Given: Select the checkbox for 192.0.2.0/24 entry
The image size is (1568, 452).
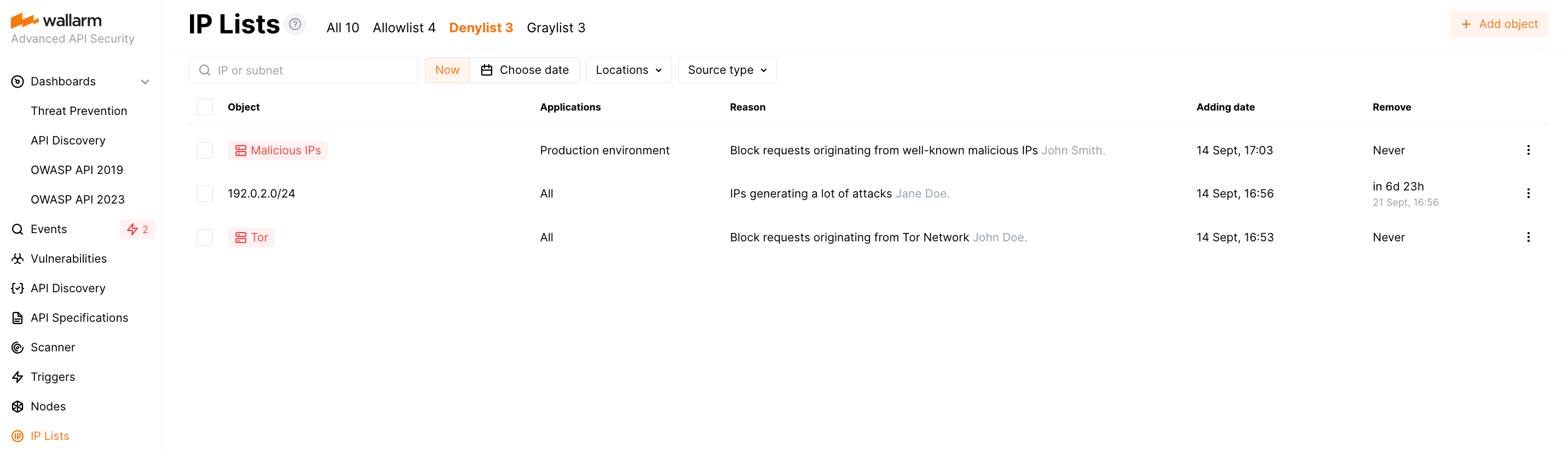Looking at the screenshot, I should pos(205,194).
